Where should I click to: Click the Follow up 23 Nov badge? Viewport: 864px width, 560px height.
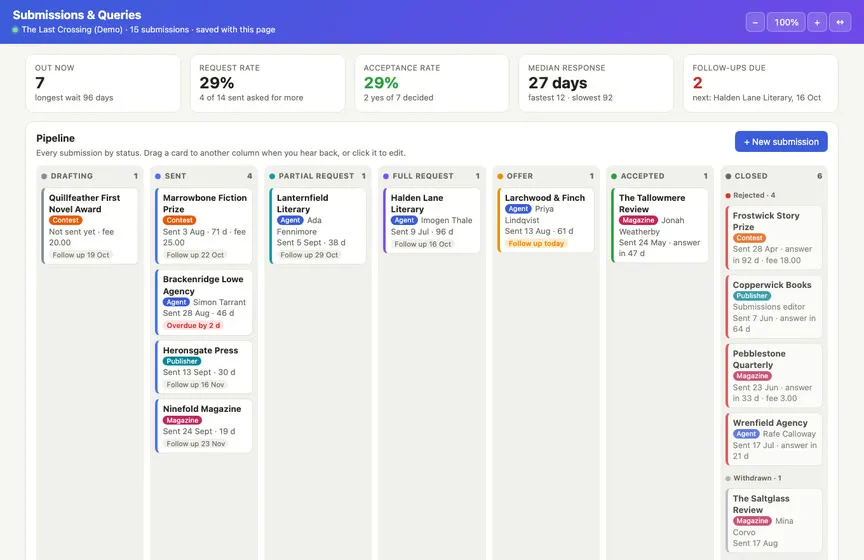[196, 443]
